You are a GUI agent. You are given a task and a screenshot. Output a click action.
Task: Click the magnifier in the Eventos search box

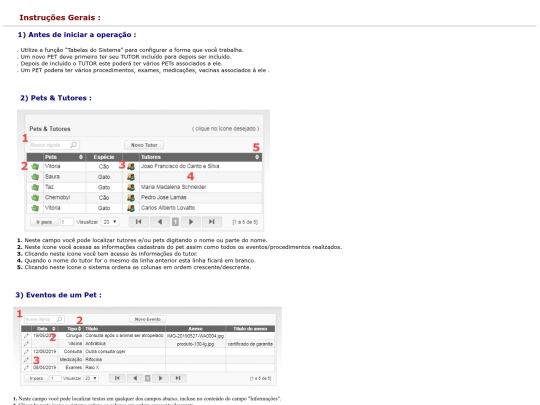[x=59, y=319]
